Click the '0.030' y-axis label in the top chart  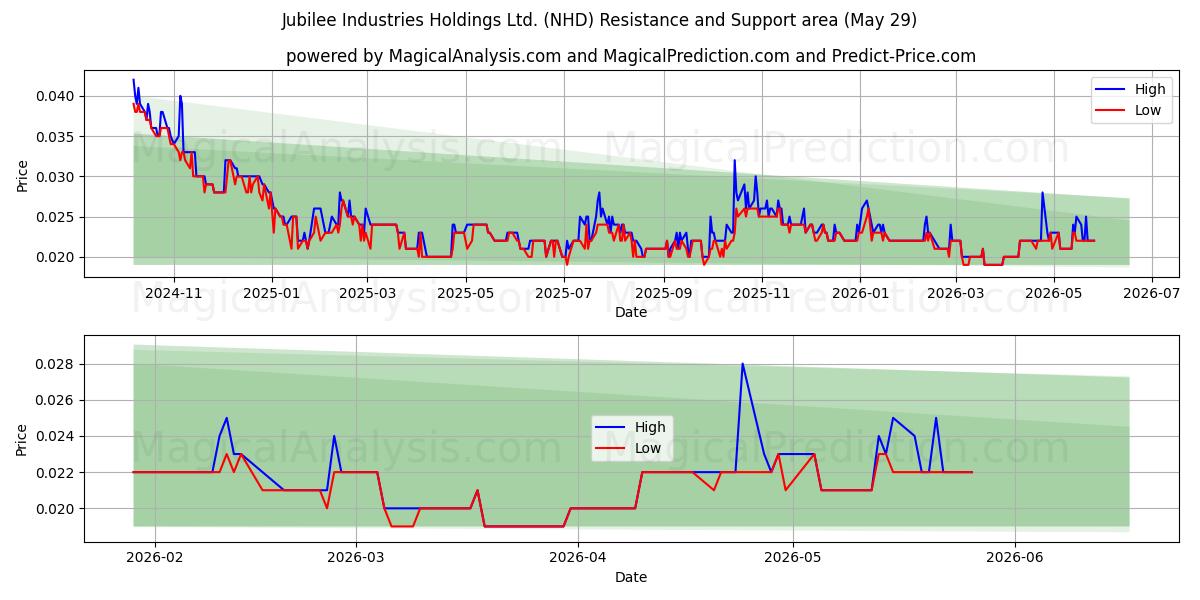point(56,177)
